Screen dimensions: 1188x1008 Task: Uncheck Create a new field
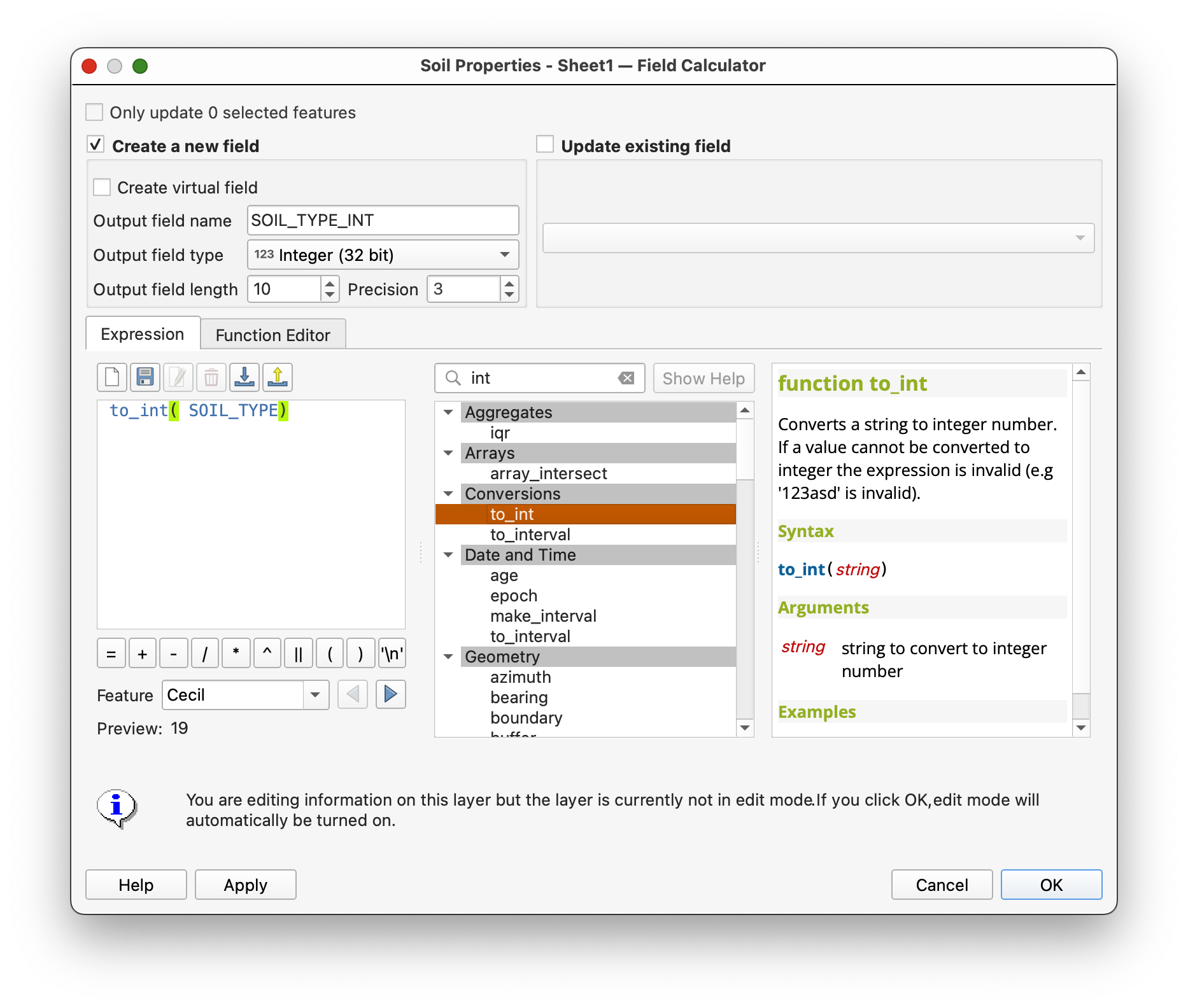95,144
